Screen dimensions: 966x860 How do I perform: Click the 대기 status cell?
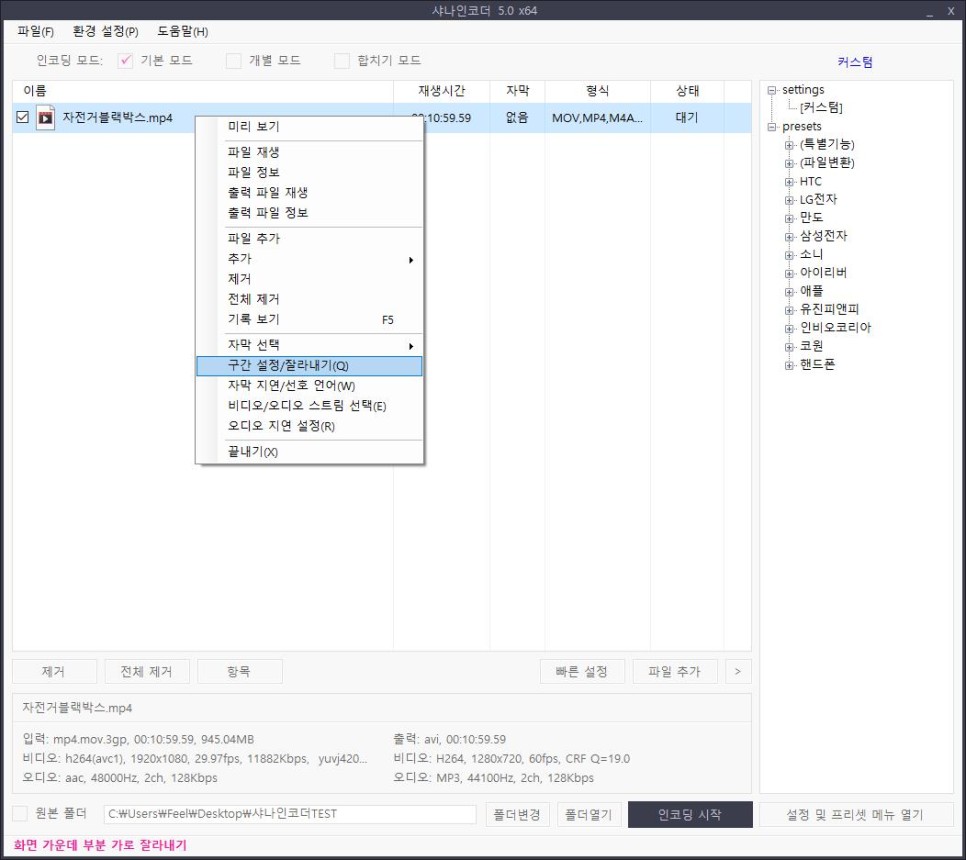(x=687, y=118)
